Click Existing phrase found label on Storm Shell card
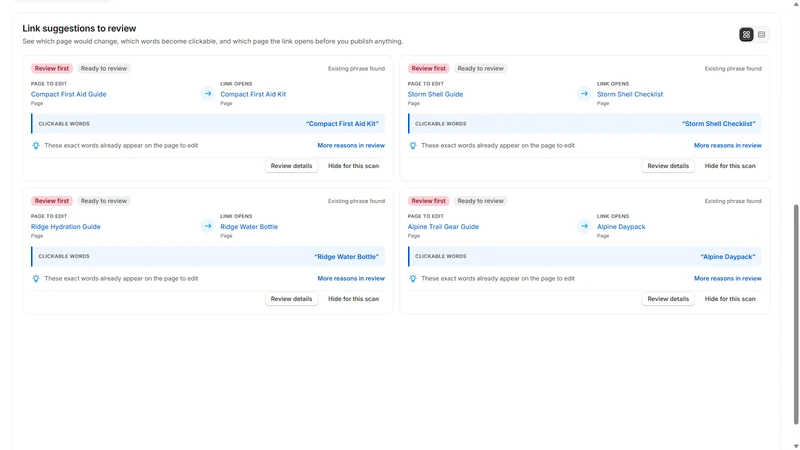The image size is (800, 450). 733,68
